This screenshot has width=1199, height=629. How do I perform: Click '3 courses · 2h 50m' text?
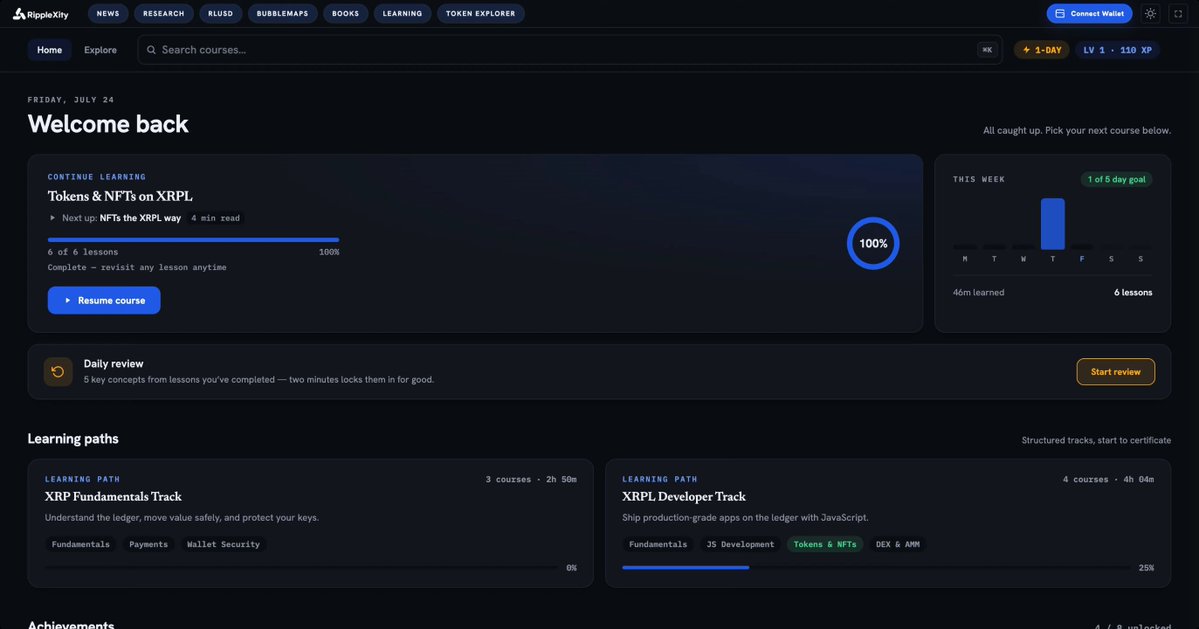point(531,479)
